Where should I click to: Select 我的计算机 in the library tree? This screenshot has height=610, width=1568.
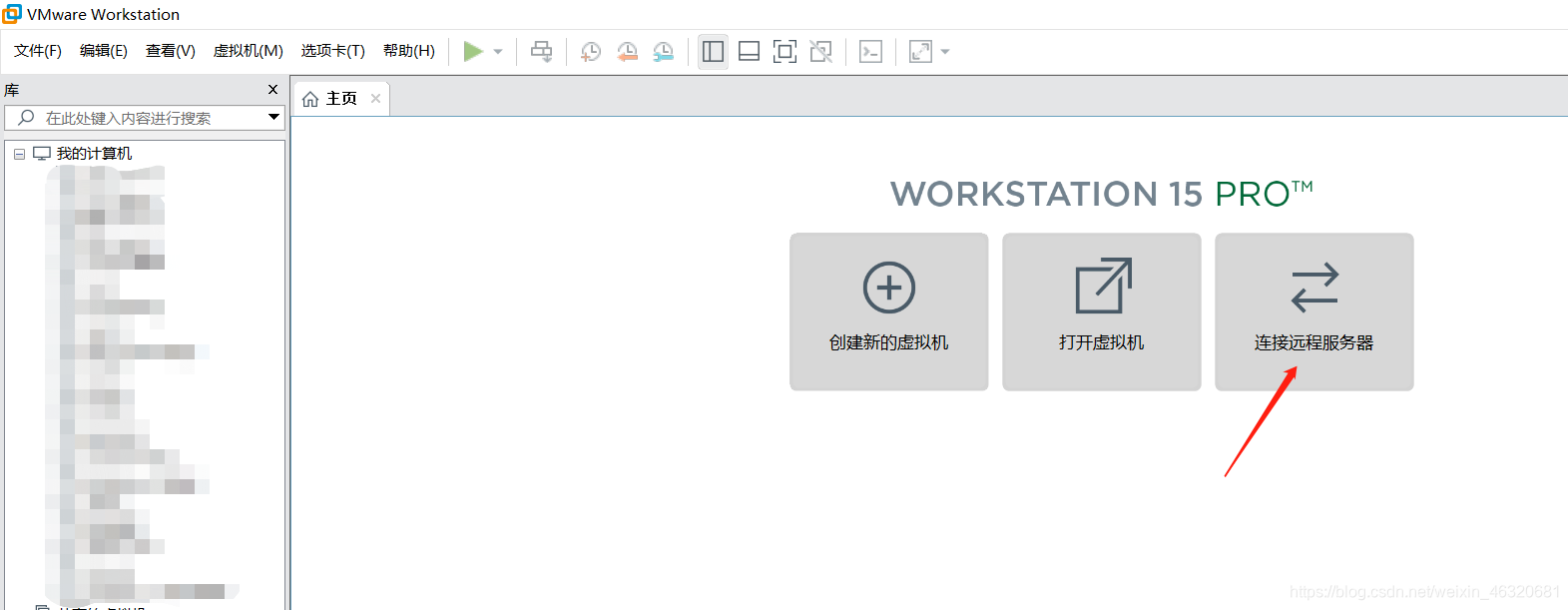tap(94, 154)
